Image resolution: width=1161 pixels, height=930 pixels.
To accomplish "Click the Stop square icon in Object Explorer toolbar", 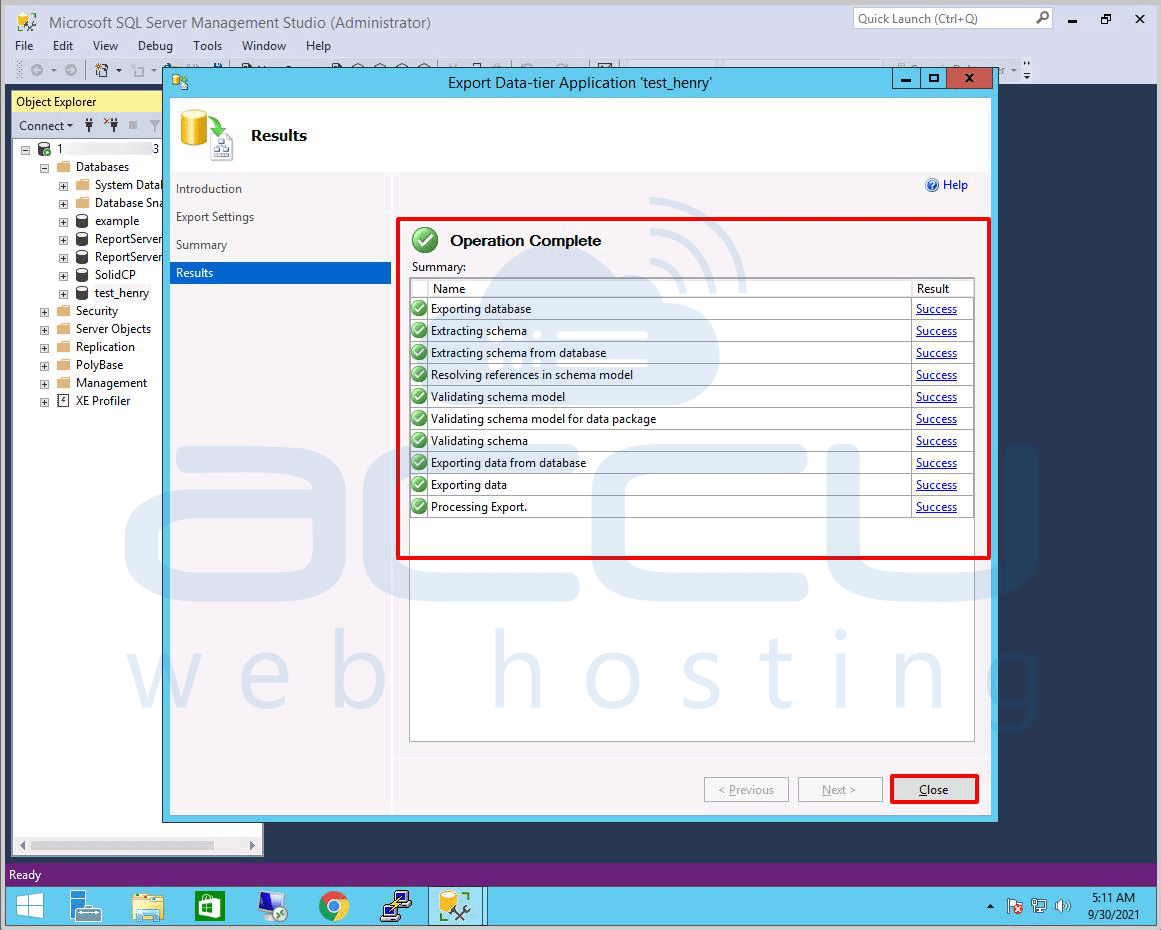I will (133, 125).
